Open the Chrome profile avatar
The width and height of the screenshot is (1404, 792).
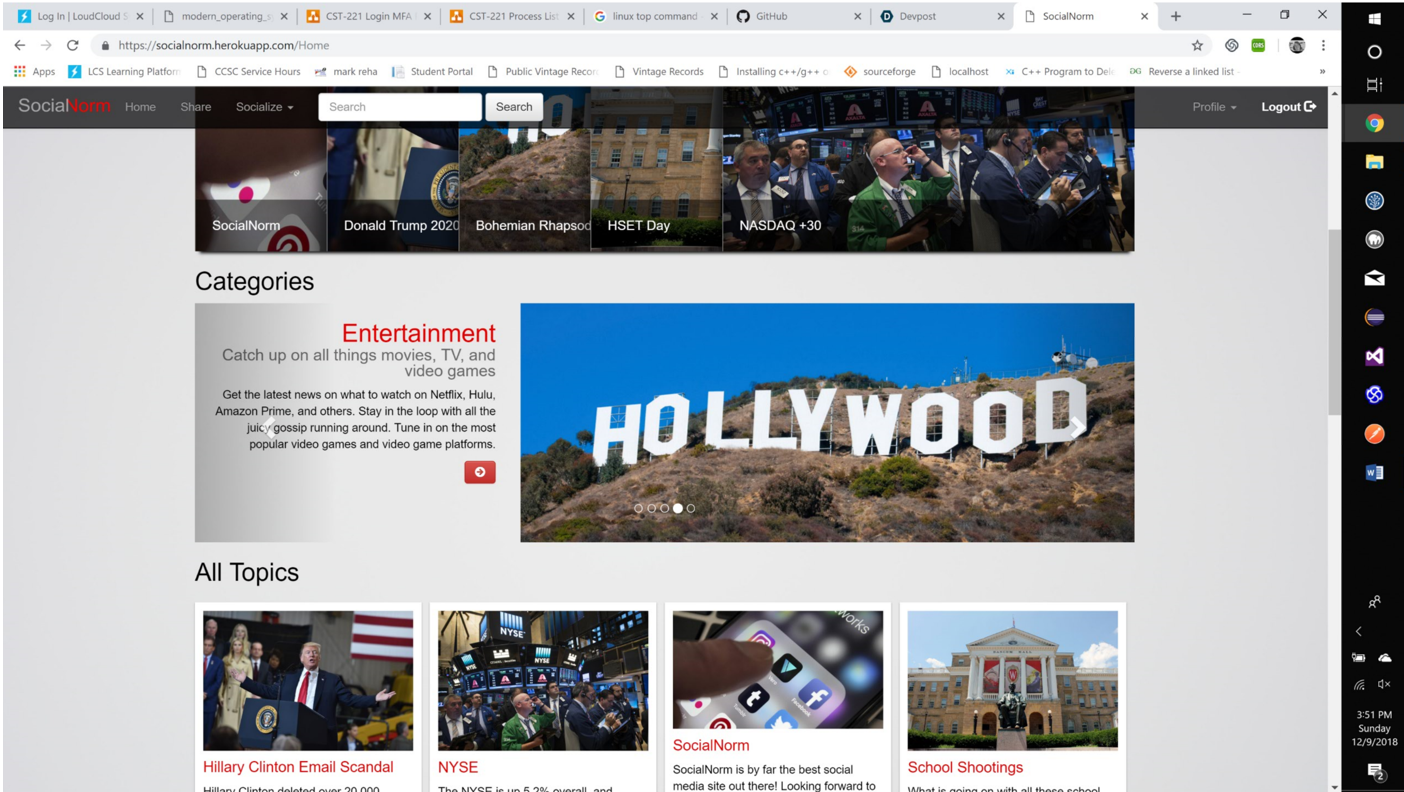click(1296, 45)
